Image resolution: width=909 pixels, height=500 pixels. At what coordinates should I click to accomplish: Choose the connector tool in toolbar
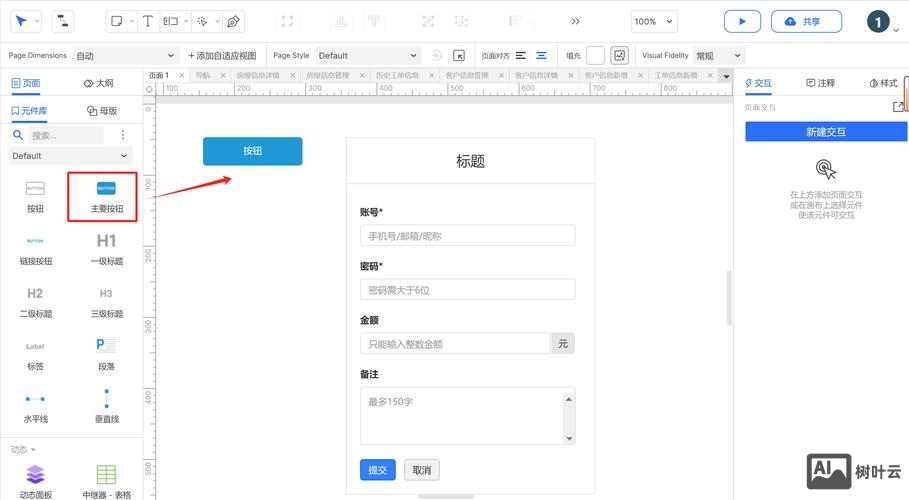[63, 21]
